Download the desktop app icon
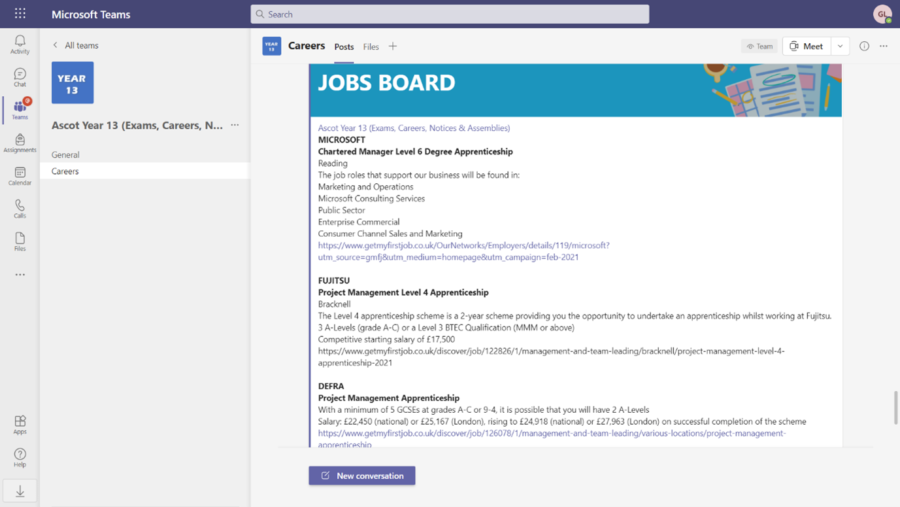 (20, 491)
